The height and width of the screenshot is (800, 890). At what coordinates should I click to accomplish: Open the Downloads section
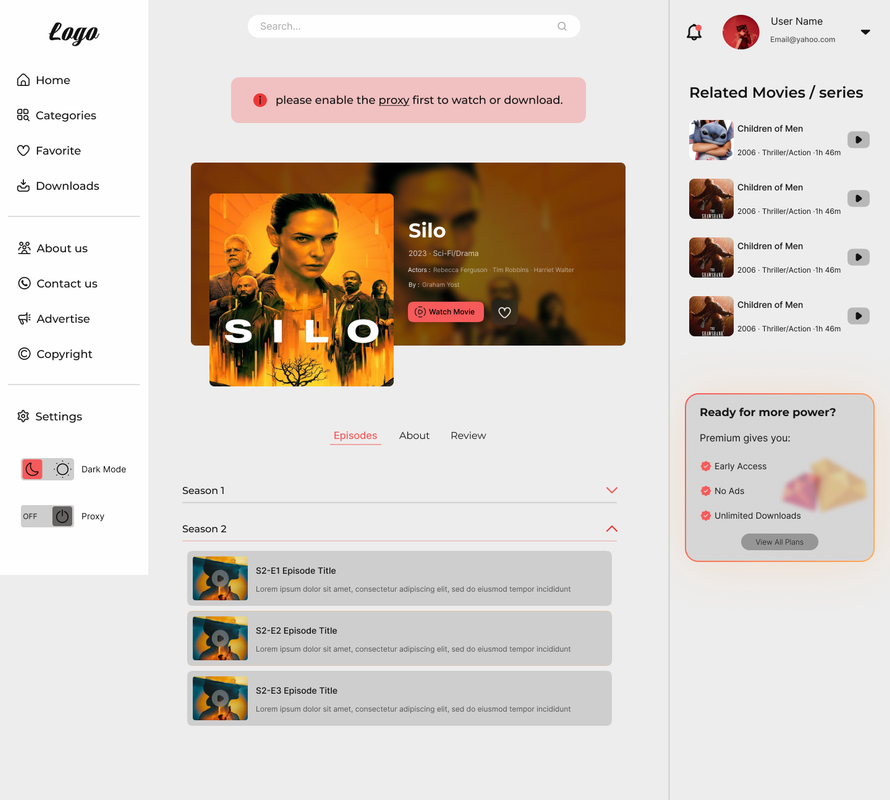[58, 186]
